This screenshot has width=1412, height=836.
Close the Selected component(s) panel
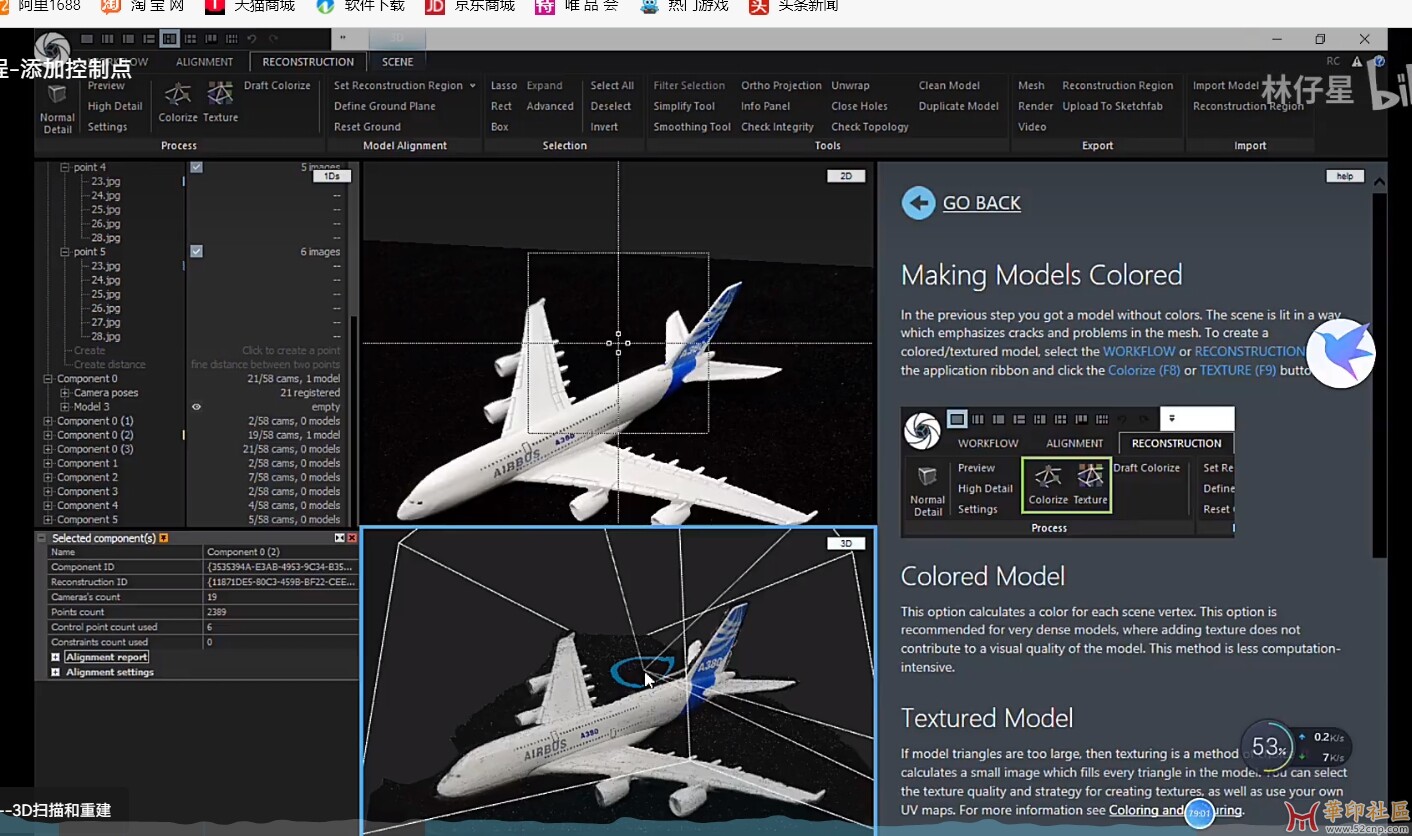(x=352, y=538)
